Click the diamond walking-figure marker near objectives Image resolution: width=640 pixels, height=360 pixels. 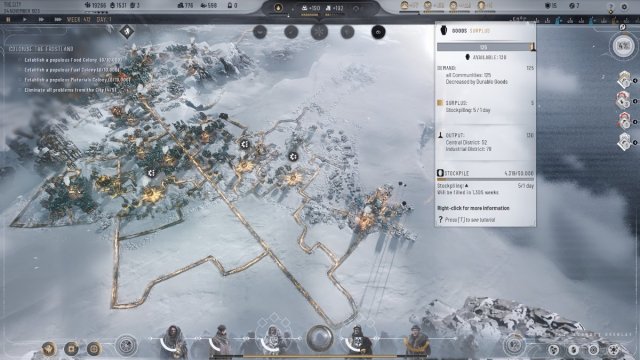[127, 31]
